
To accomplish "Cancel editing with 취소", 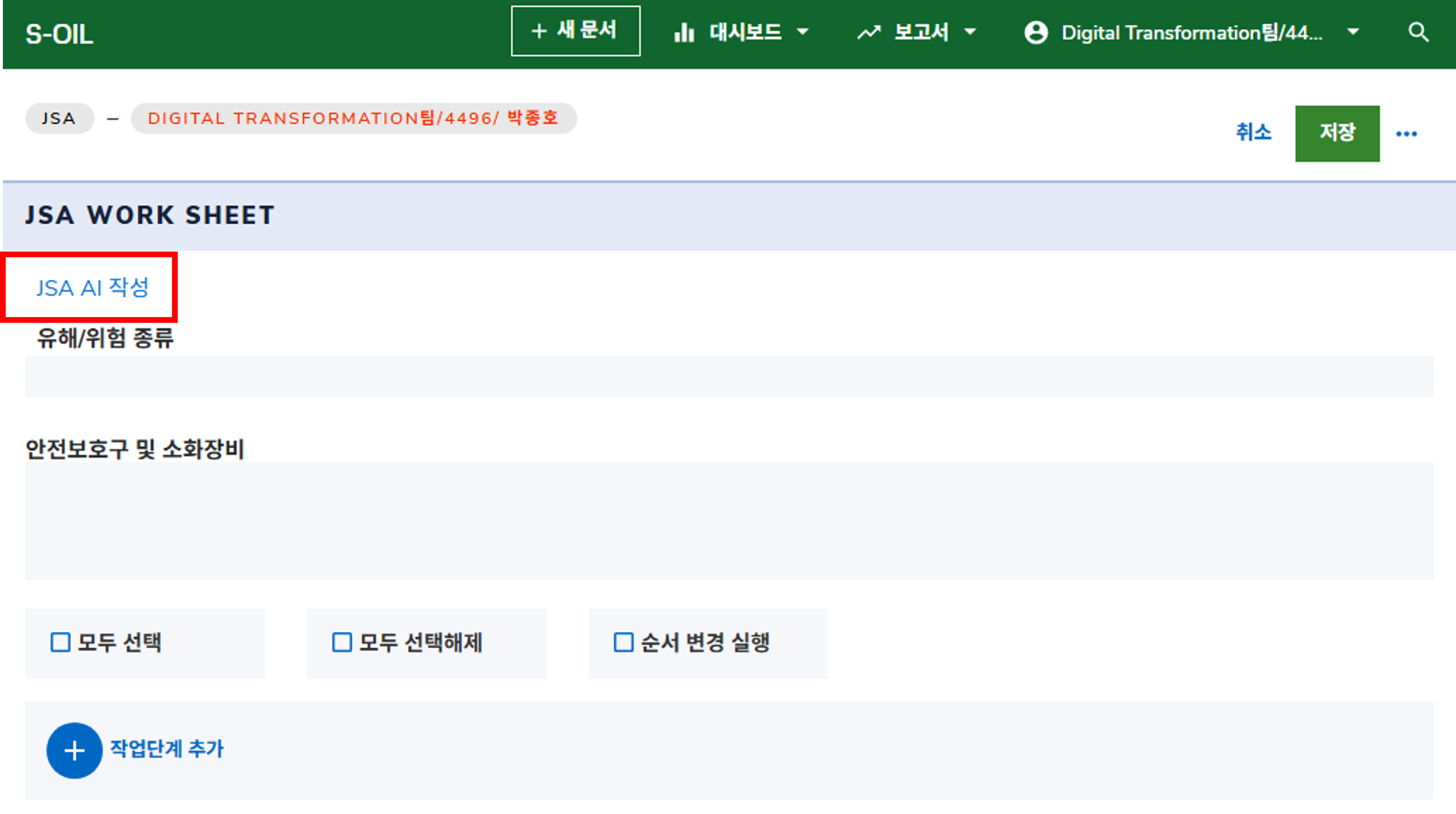I will coord(1254,132).
